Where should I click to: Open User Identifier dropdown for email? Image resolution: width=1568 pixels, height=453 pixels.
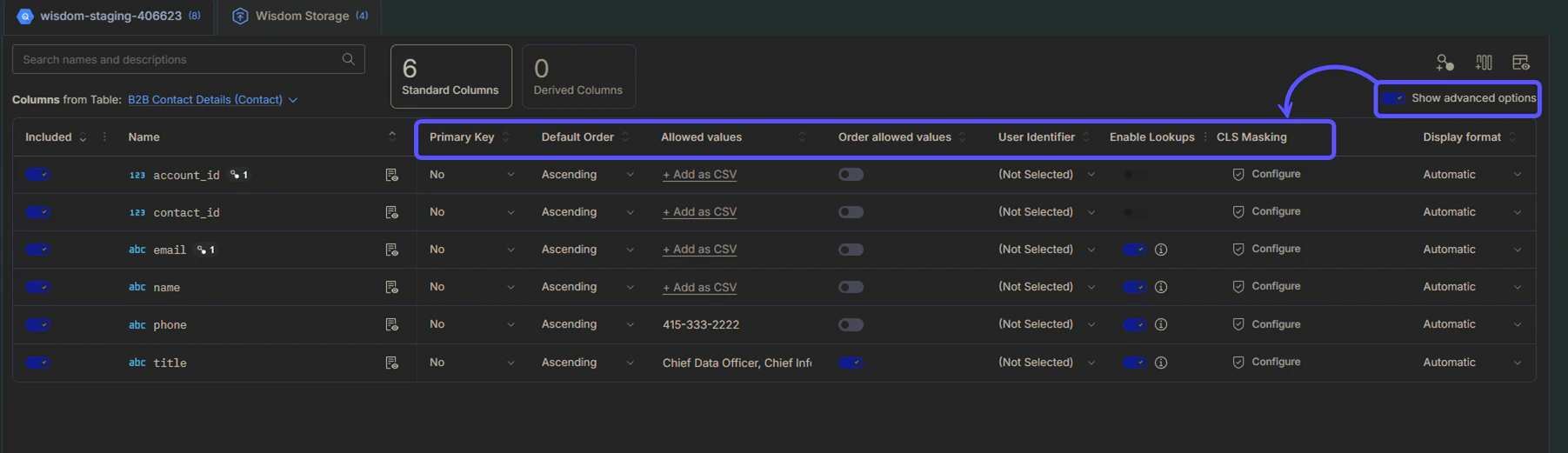coord(1046,250)
